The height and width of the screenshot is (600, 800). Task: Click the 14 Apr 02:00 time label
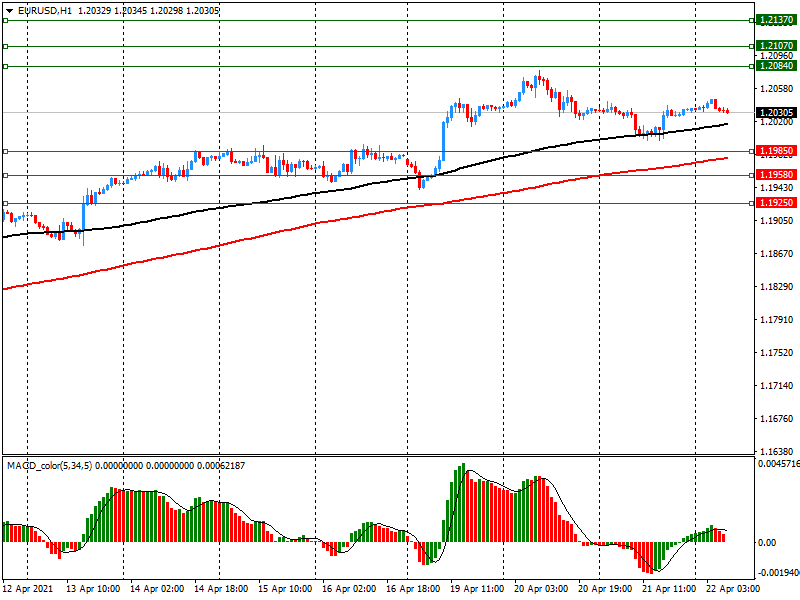pyautogui.click(x=157, y=589)
